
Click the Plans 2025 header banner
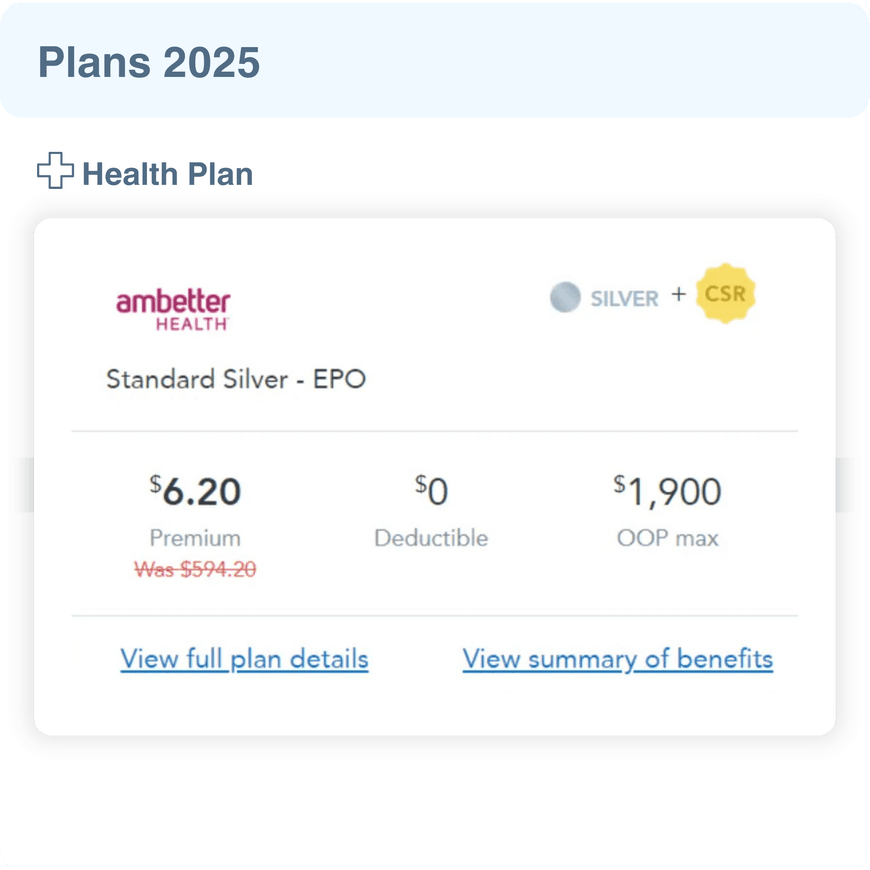[x=435, y=60]
